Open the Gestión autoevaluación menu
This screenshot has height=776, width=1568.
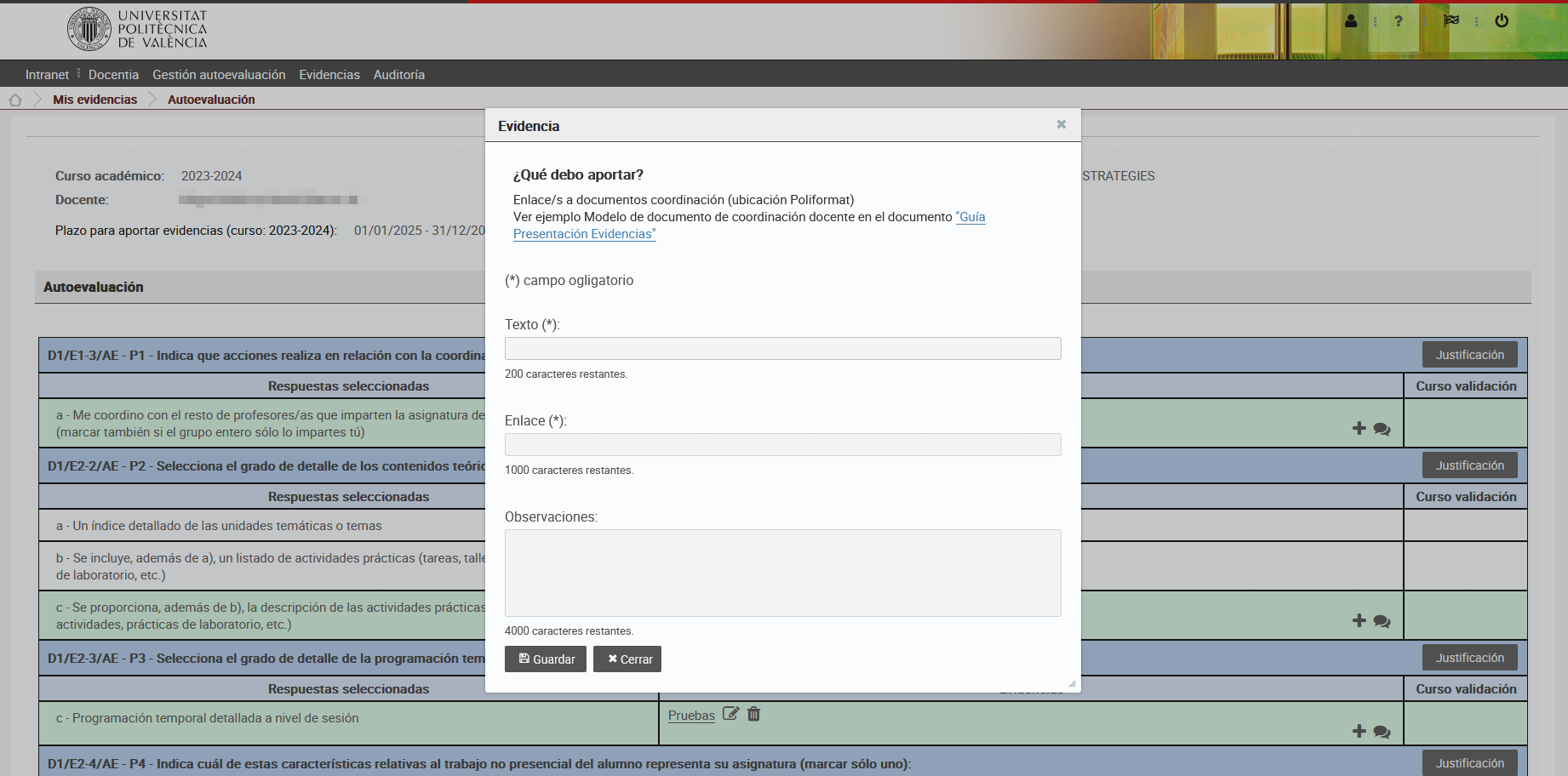[219, 75]
